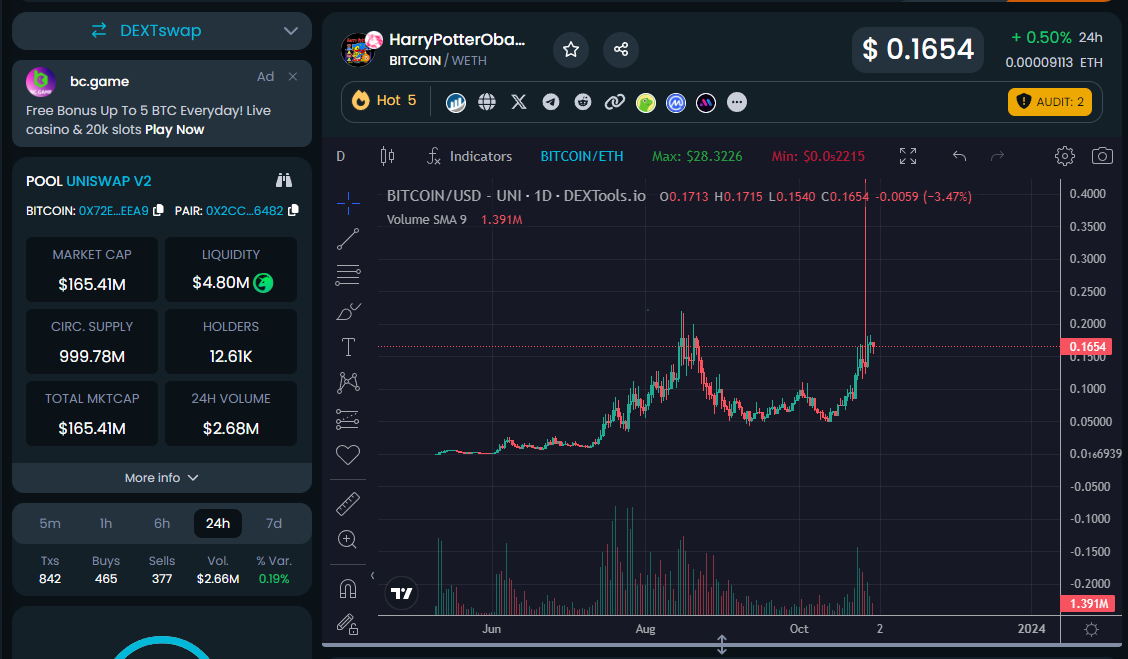Add token to favorites with star

tap(571, 49)
